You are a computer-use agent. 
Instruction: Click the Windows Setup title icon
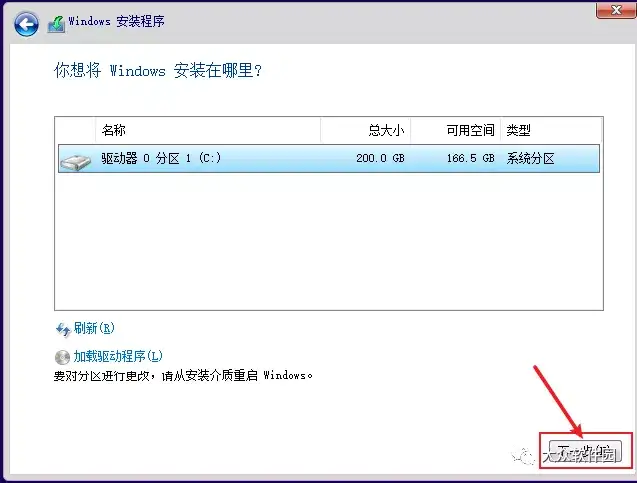coord(56,24)
